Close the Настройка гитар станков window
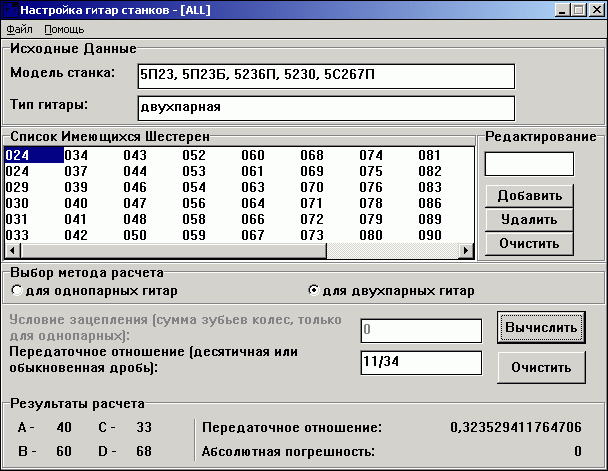Image resolution: width=608 pixels, height=471 pixels. click(597, 10)
